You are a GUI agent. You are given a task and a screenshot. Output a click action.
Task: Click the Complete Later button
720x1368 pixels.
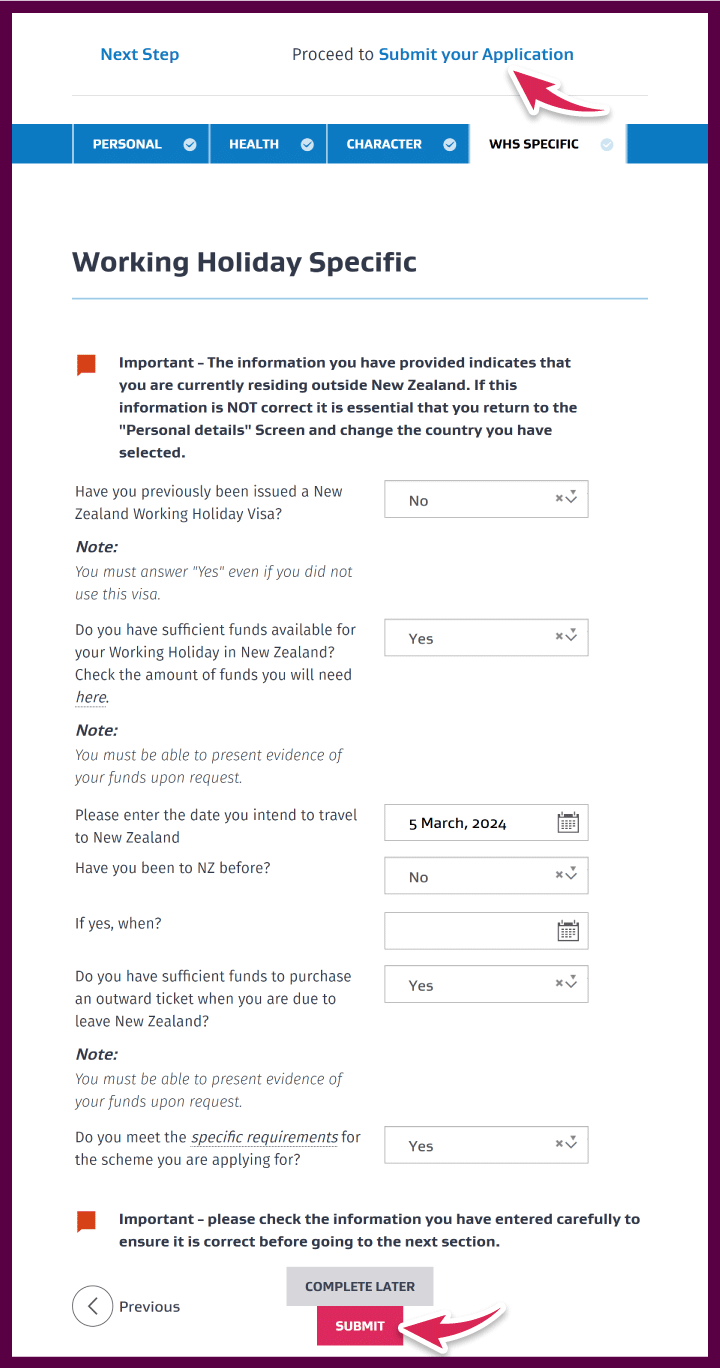coord(360,1286)
